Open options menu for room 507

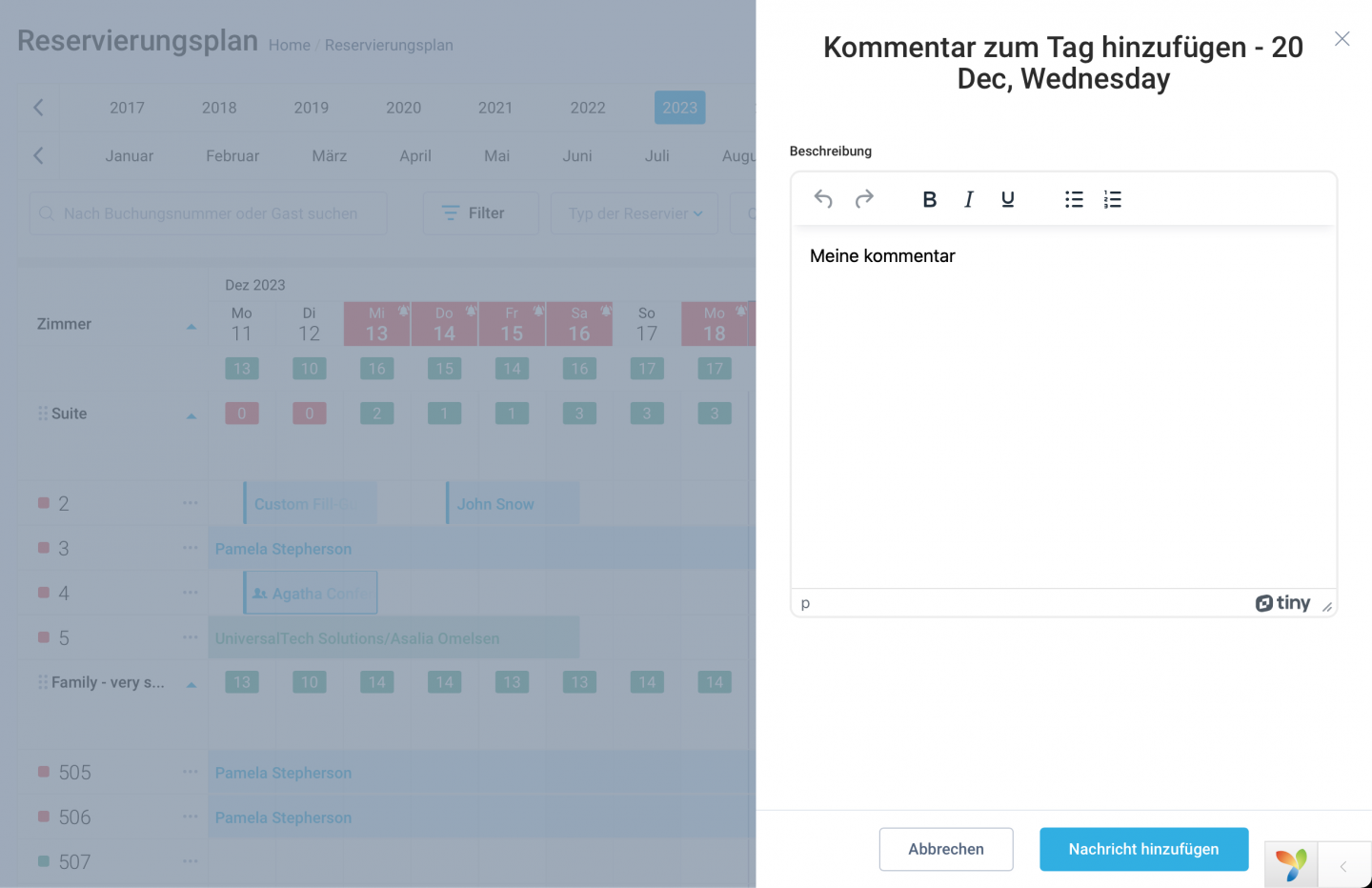191,860
